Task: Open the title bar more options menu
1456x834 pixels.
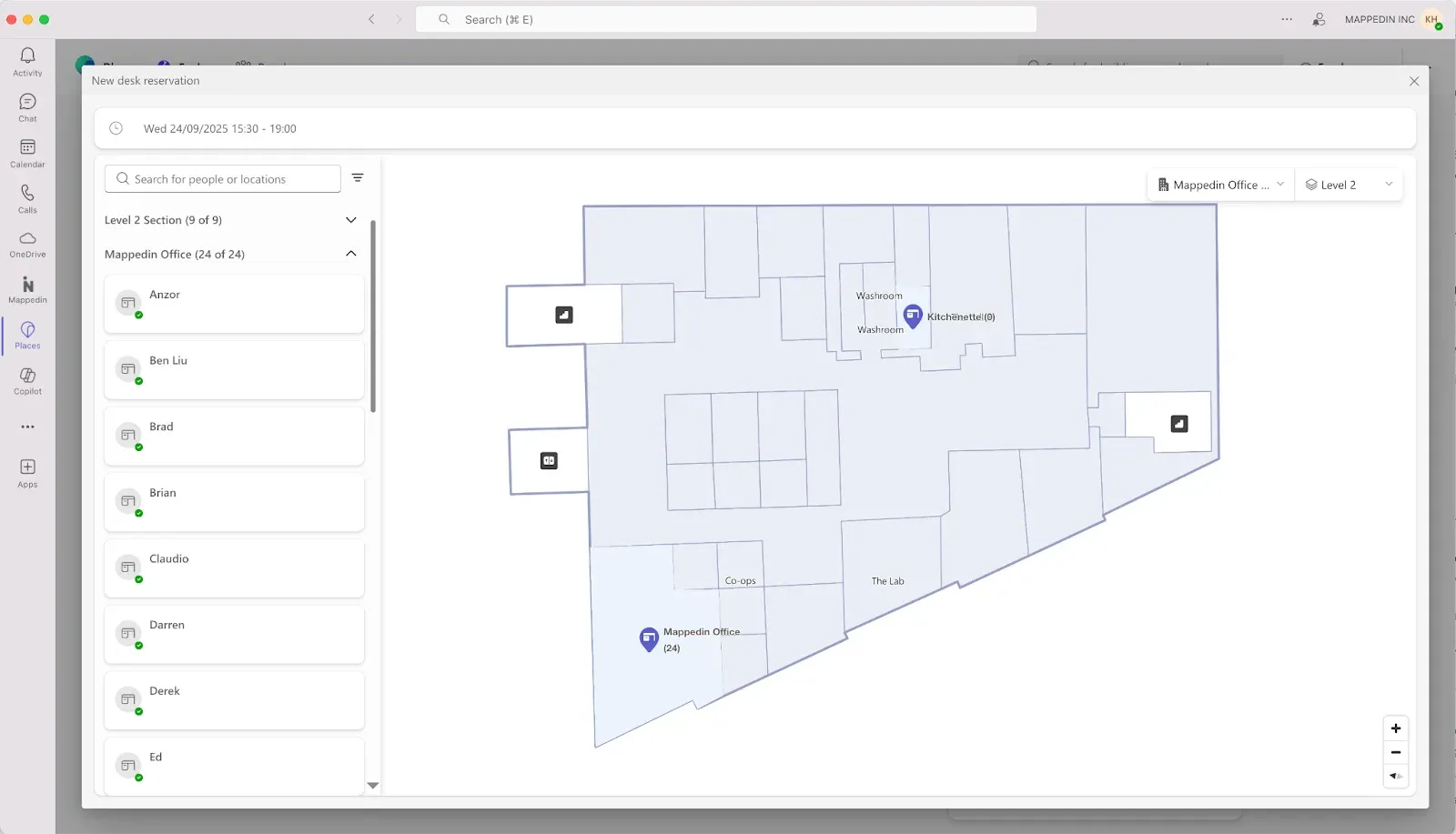Action: [x=1287, y=19]
